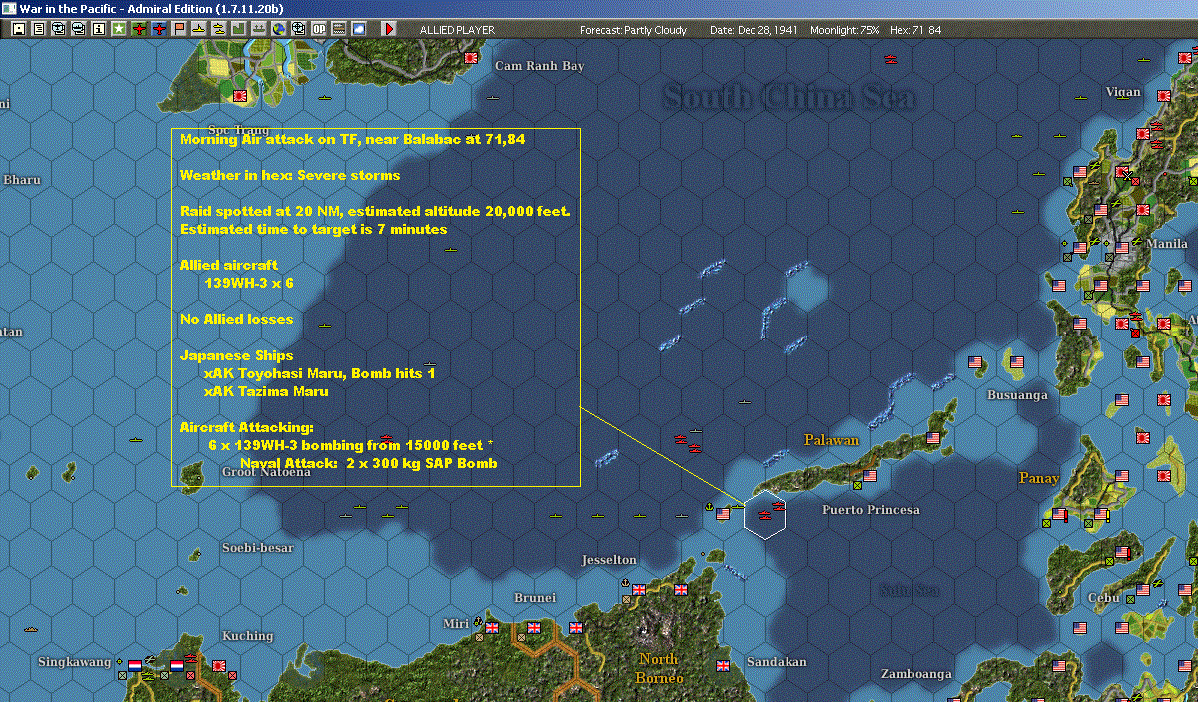Select the orange flag toolbar icon

(x=179, y=29)
